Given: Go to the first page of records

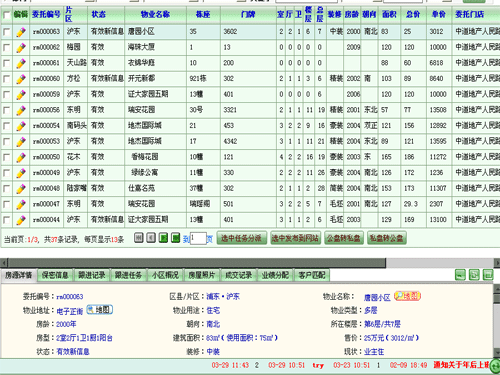Looking at the screenshot, I should click(x=139, y=238).
